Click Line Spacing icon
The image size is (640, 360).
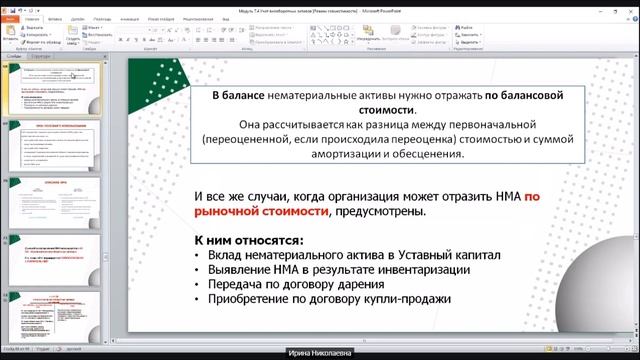(242, 30)
